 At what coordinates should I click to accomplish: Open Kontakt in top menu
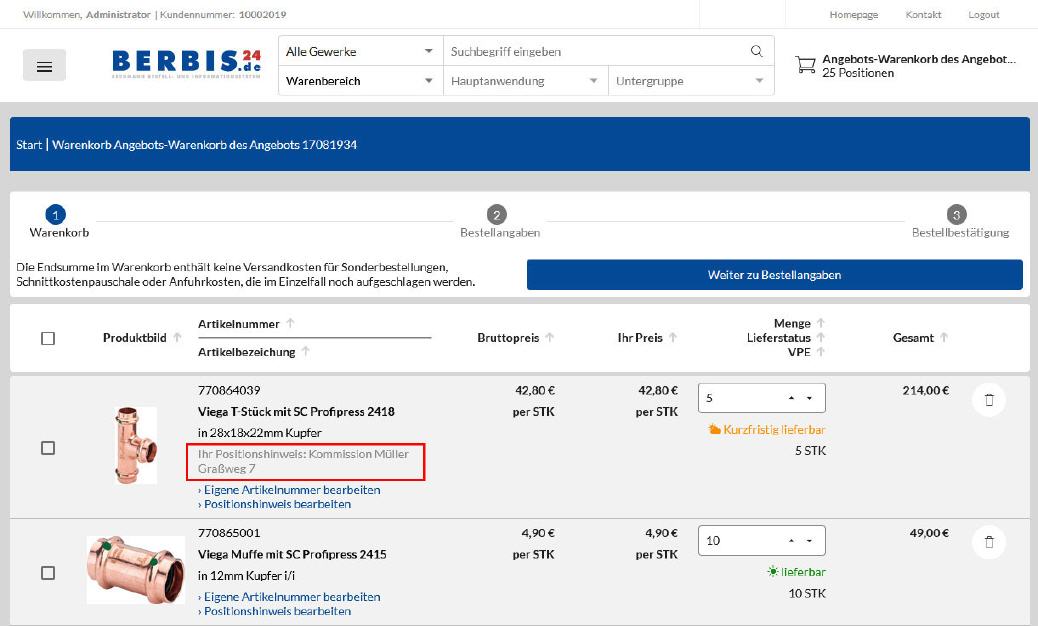pos(923,15)
